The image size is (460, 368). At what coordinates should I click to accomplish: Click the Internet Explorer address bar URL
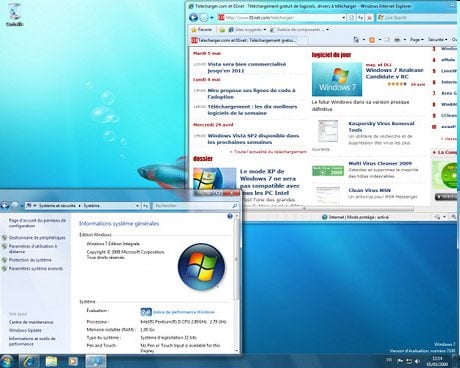click(x=259, y=18)
